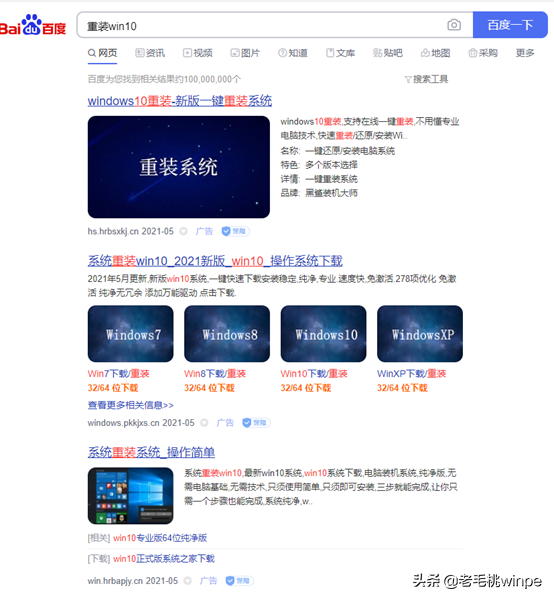Open the 贴吧 tab
554x600 pixels.
point(388,53)
